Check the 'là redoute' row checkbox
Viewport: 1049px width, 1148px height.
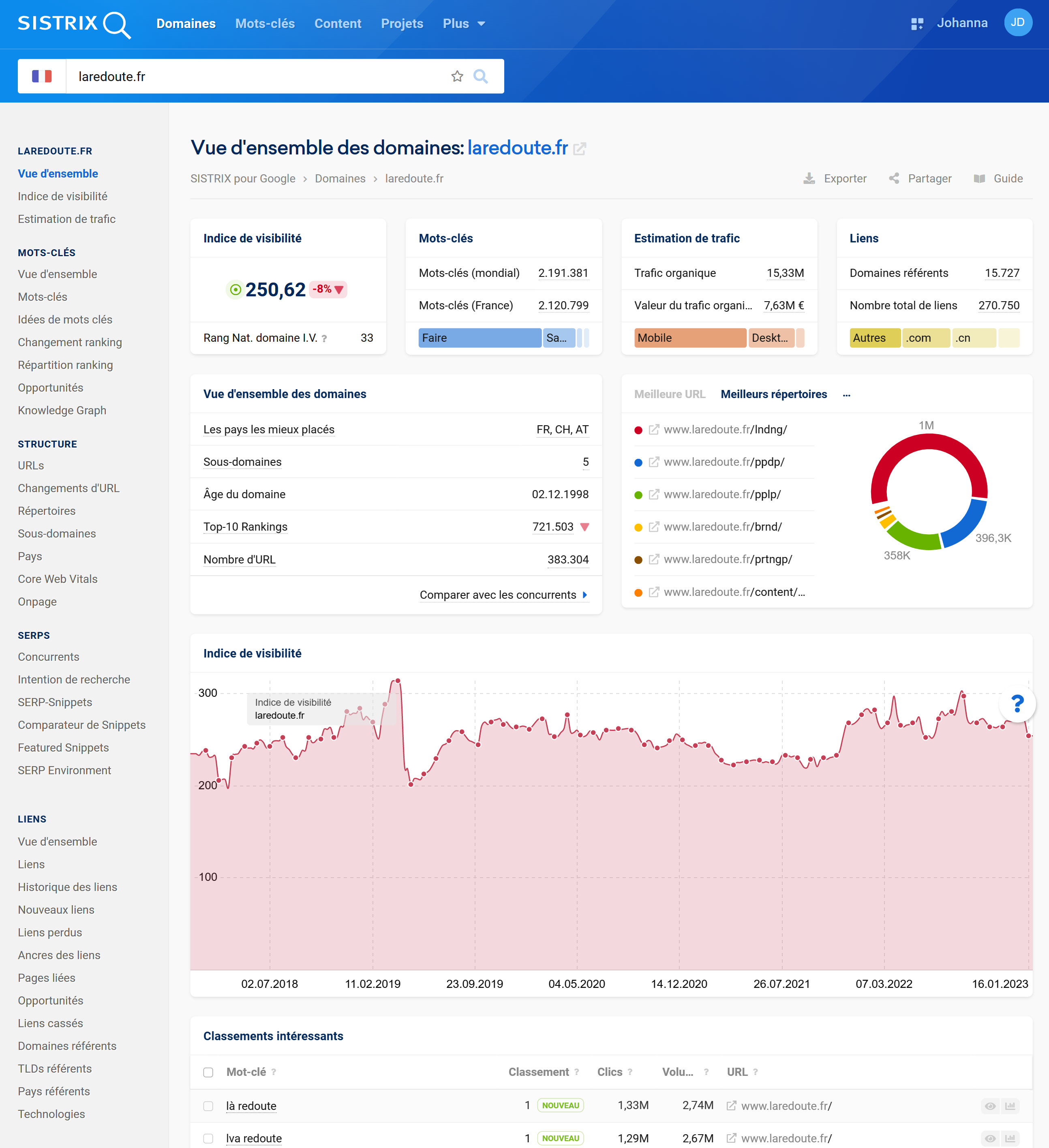pos(208,1106)
